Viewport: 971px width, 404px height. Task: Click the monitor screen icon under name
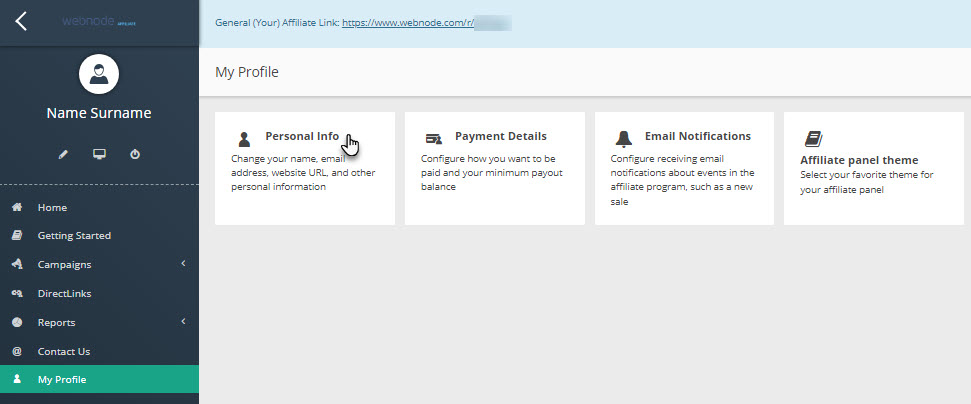(99, 155)
